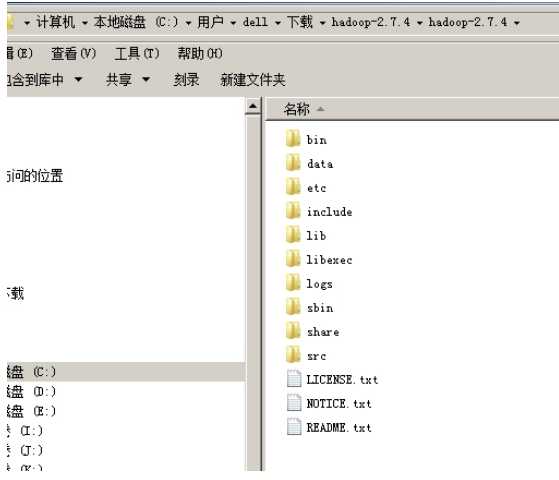Open the 工具(T) menu

pyautogui.click(x=137, y=54)
